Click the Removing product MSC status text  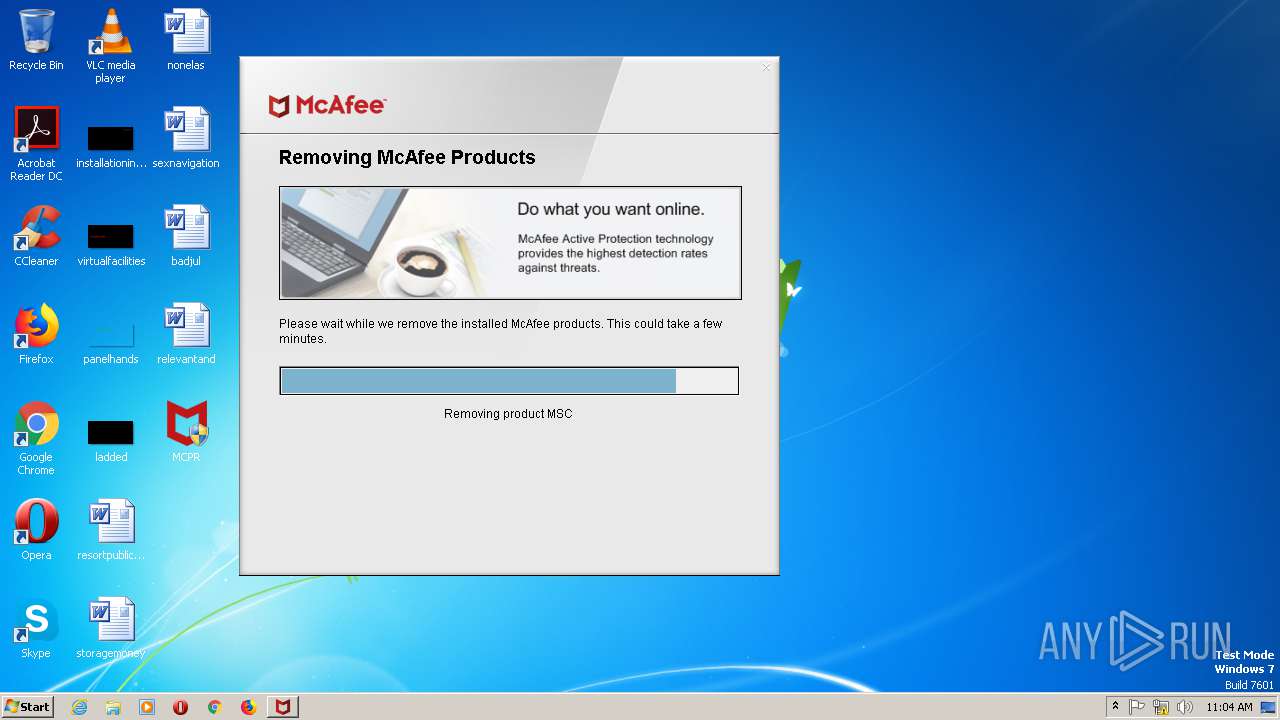click(x=508, y=414)
